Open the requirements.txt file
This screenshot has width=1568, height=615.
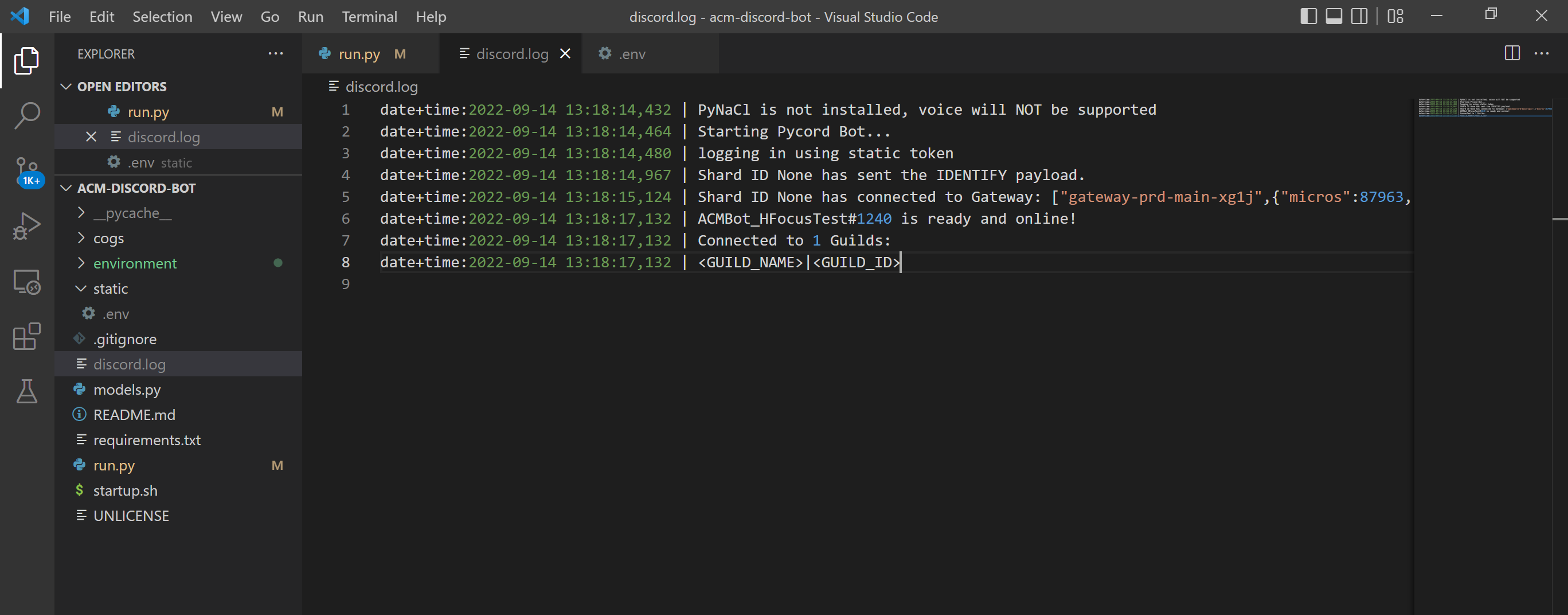coord(178,440)
